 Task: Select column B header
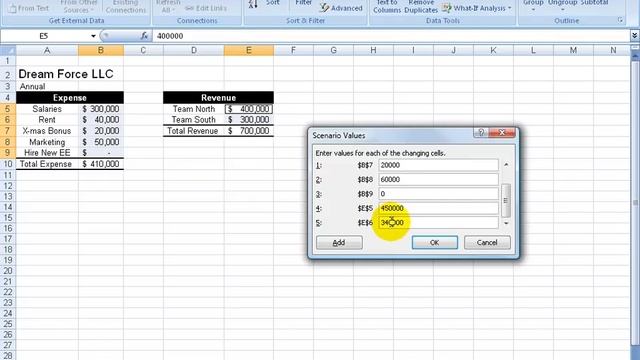tap(100, 50)
